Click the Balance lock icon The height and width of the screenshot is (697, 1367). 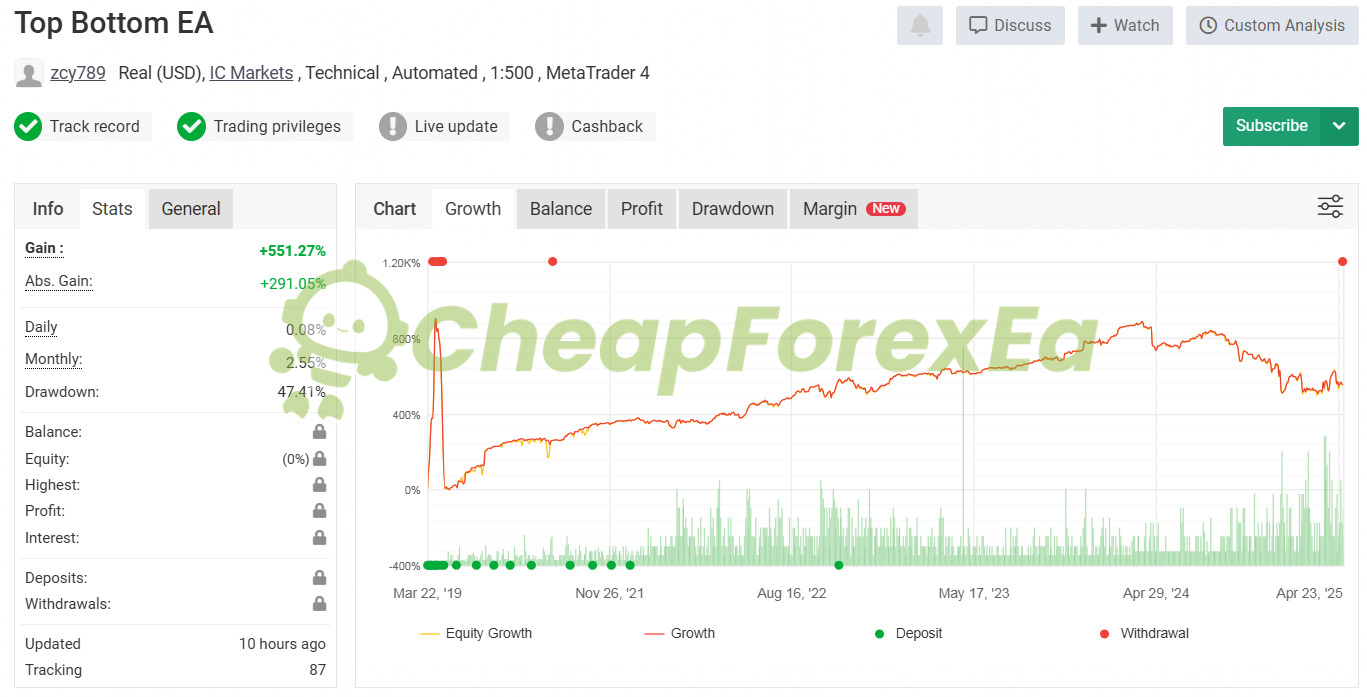tap(319, 432)
